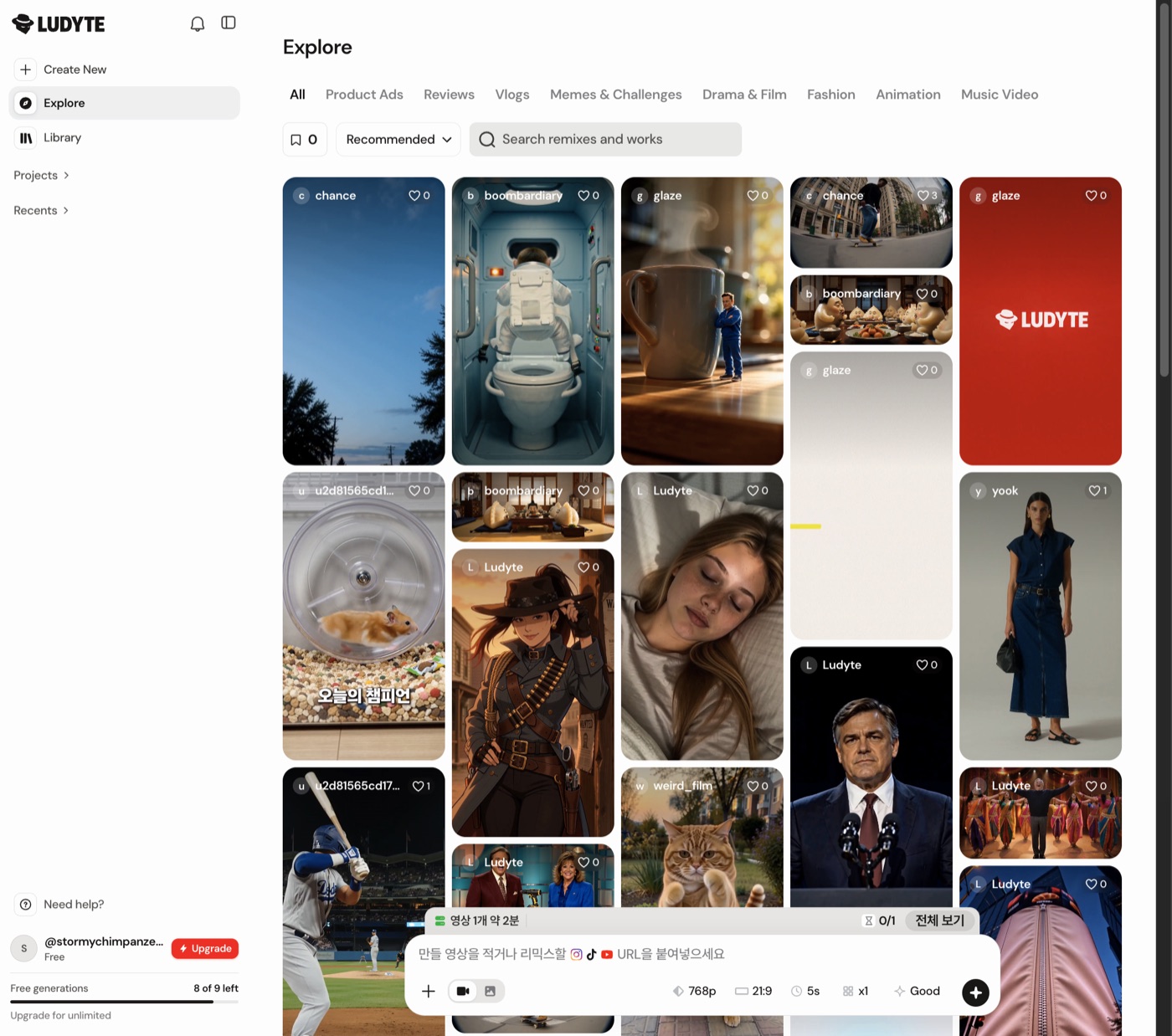Image resolution: width=1172 pixels, height=1036 pixels.
Task: Expand the Recents section
Action: click(x=41, y=210)
